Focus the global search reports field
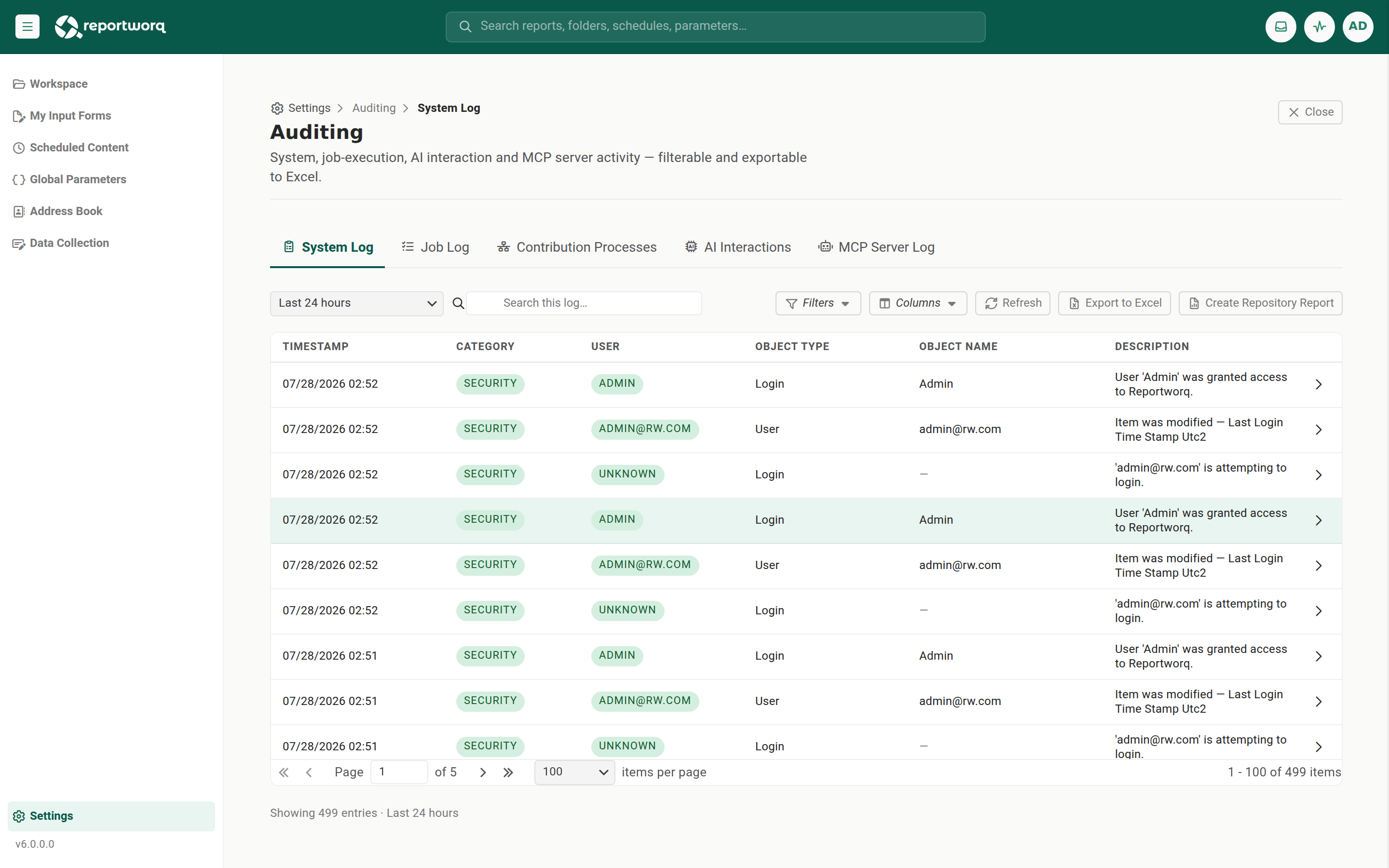The image size is (1389, 868). [715, 27]
